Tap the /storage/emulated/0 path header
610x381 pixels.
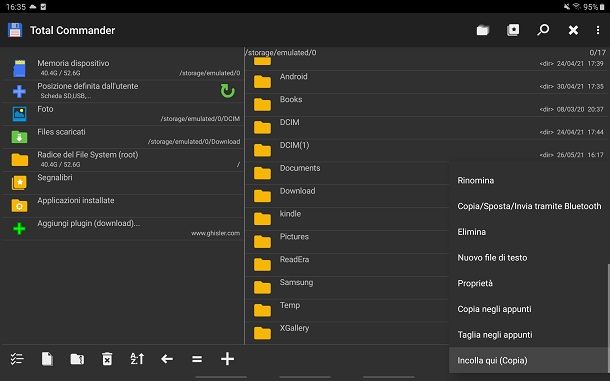[x=281, y=53]
